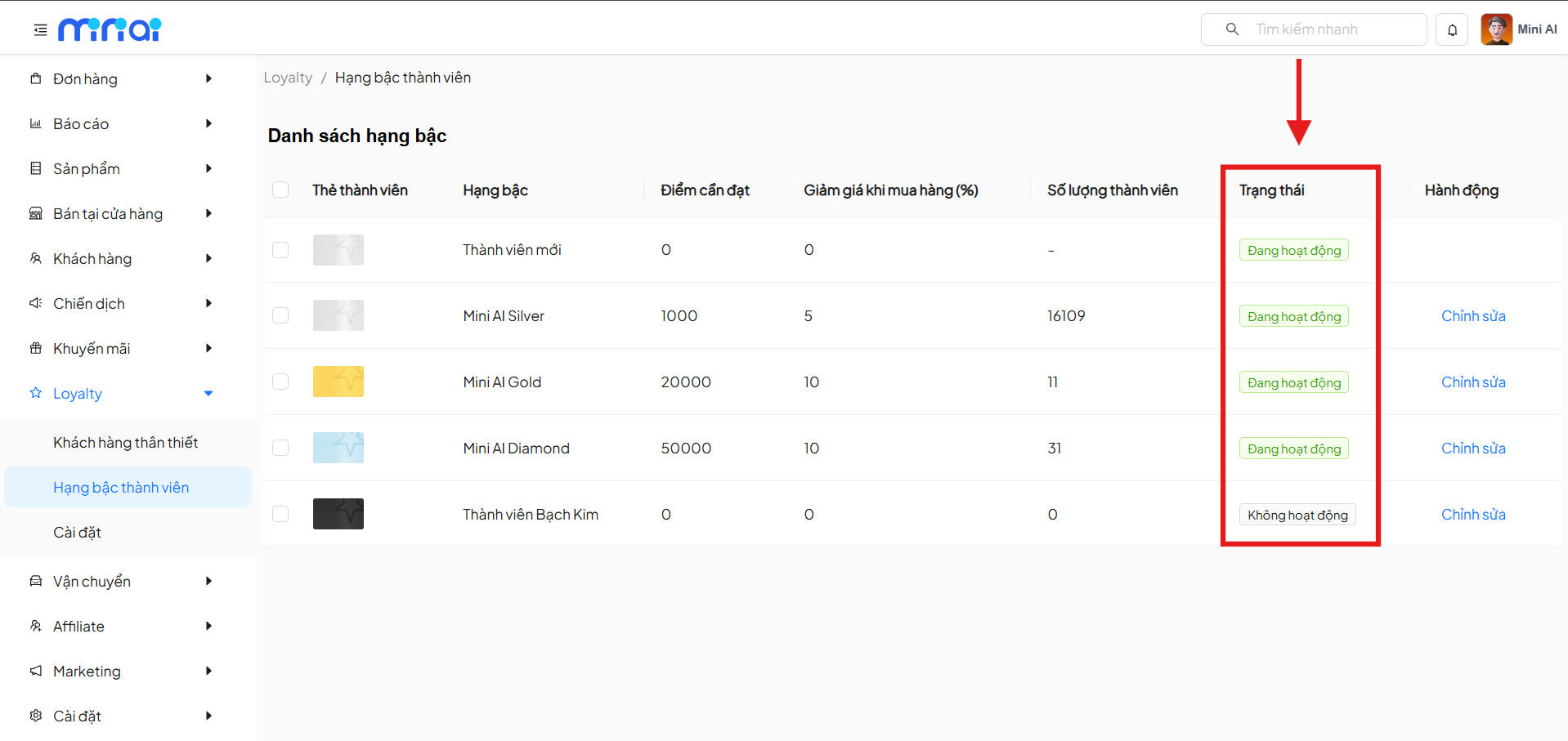Click the Khuyến mãi gift icon

click(x=35, y=349)
